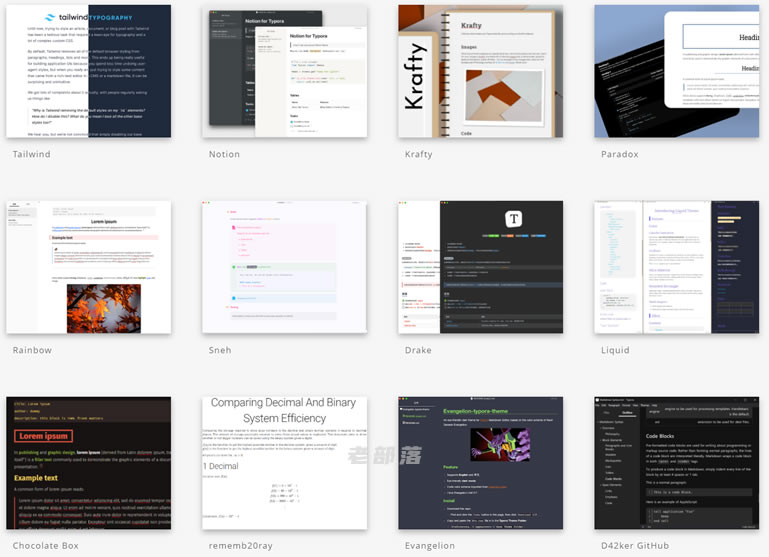
Task: Open the Chocolate Box theme thumbnail
Action: (89, 463)
